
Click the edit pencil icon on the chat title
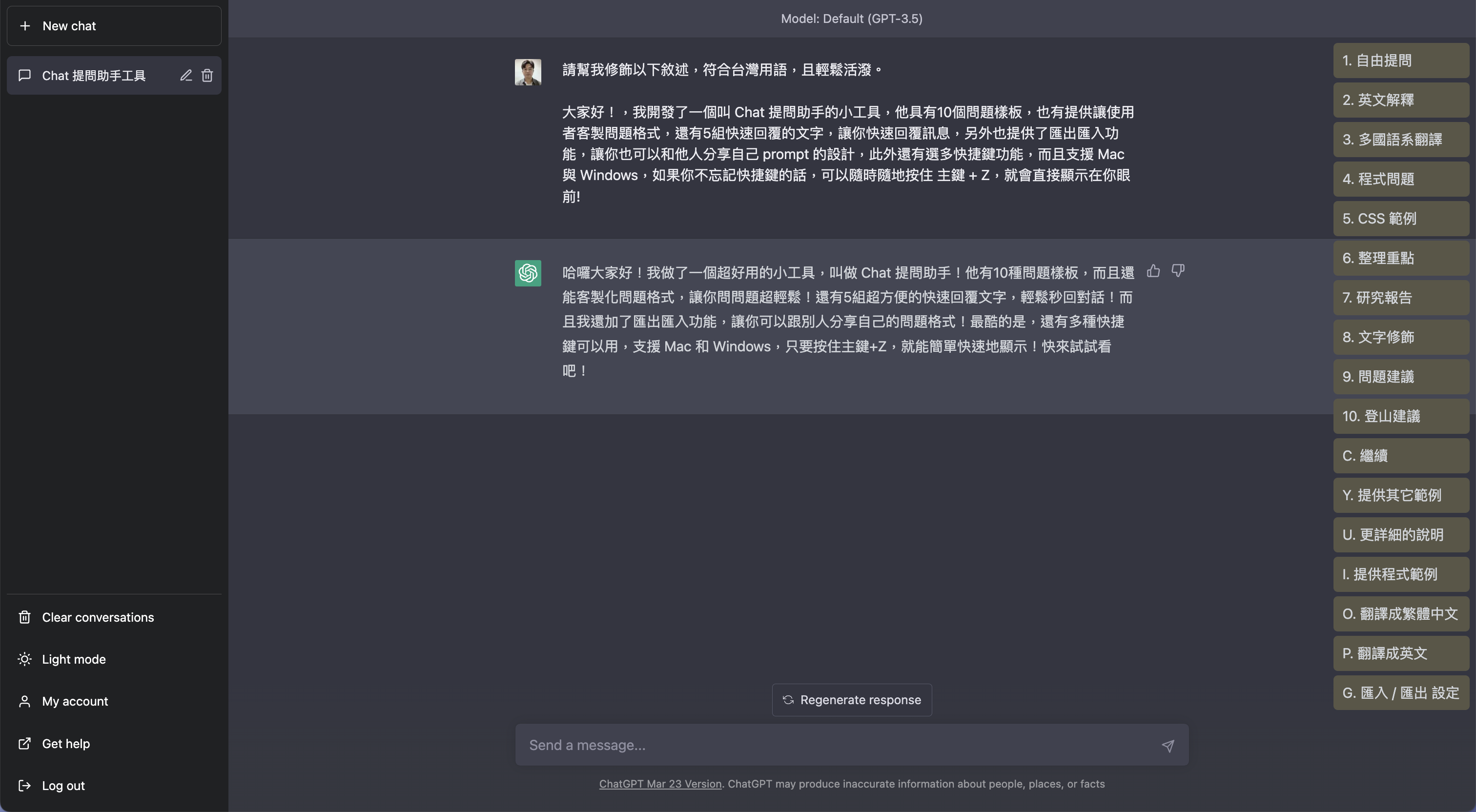coord(185,76)
